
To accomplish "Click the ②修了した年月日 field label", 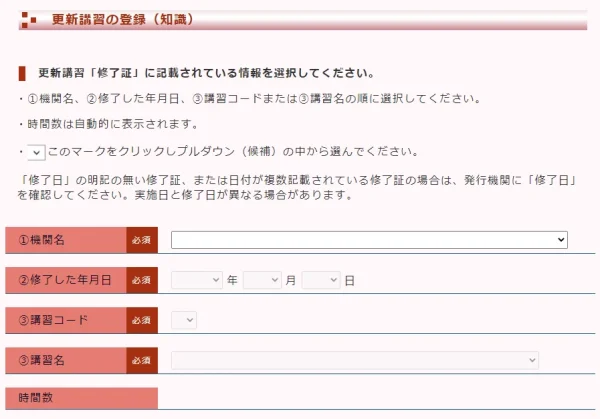I will coord(66,281).
